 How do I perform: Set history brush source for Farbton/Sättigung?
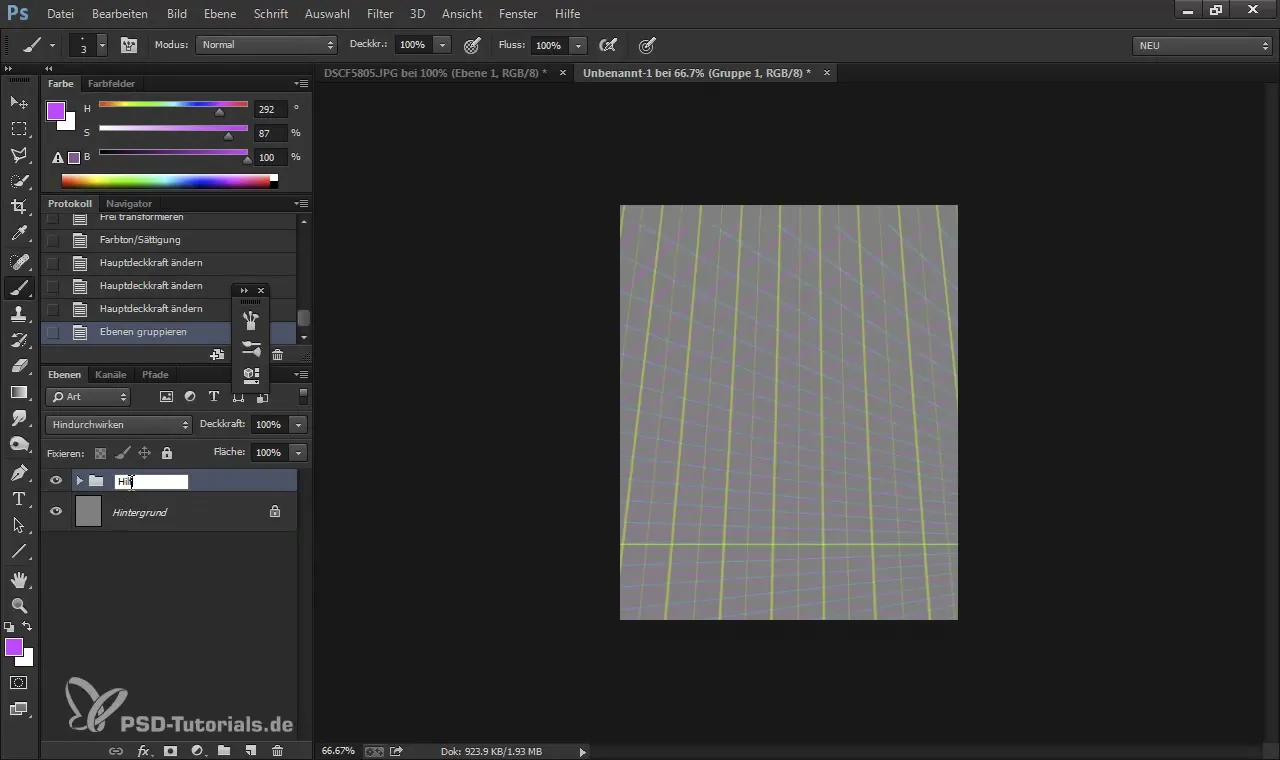pos(53,240)
